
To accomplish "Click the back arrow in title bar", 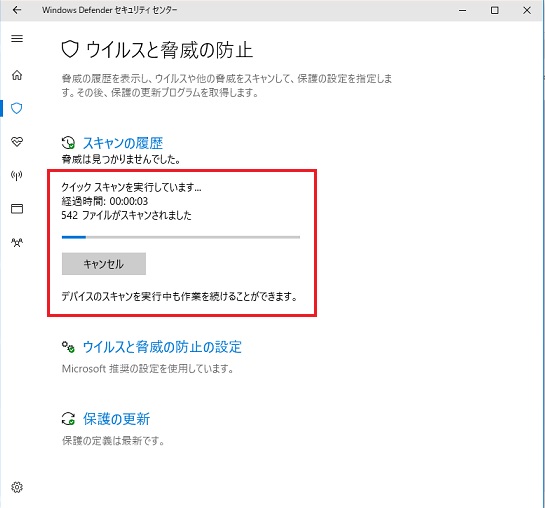I will pyautogui.click(x=17, y=10).
